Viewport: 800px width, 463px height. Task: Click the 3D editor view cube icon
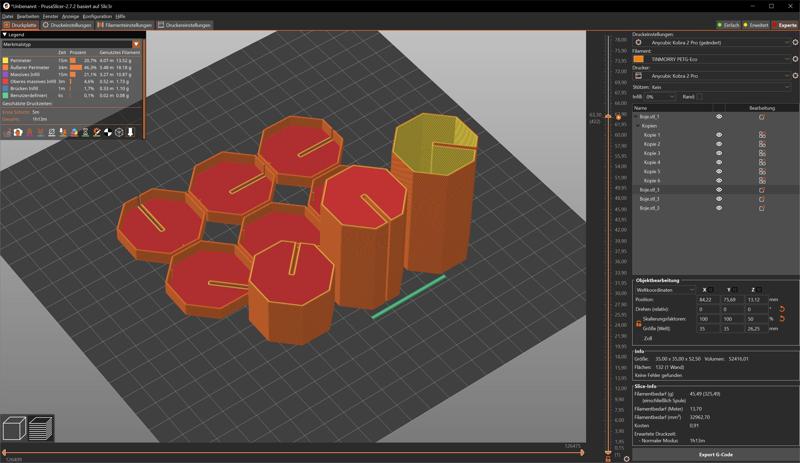click(x=14, y=429)
